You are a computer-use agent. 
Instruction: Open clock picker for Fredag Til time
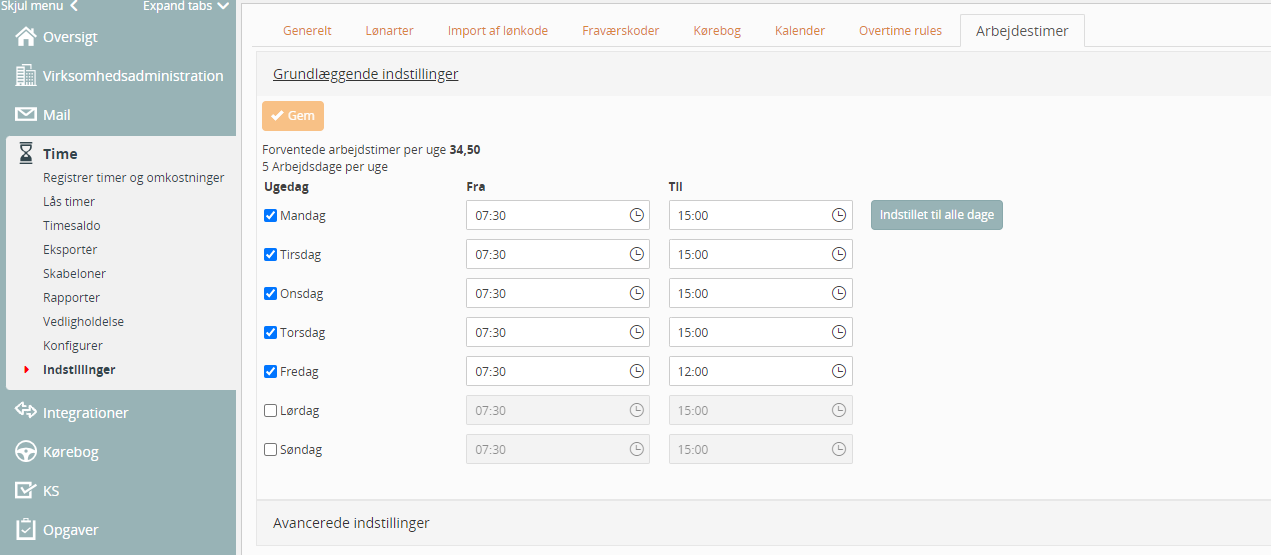point(838,371)
